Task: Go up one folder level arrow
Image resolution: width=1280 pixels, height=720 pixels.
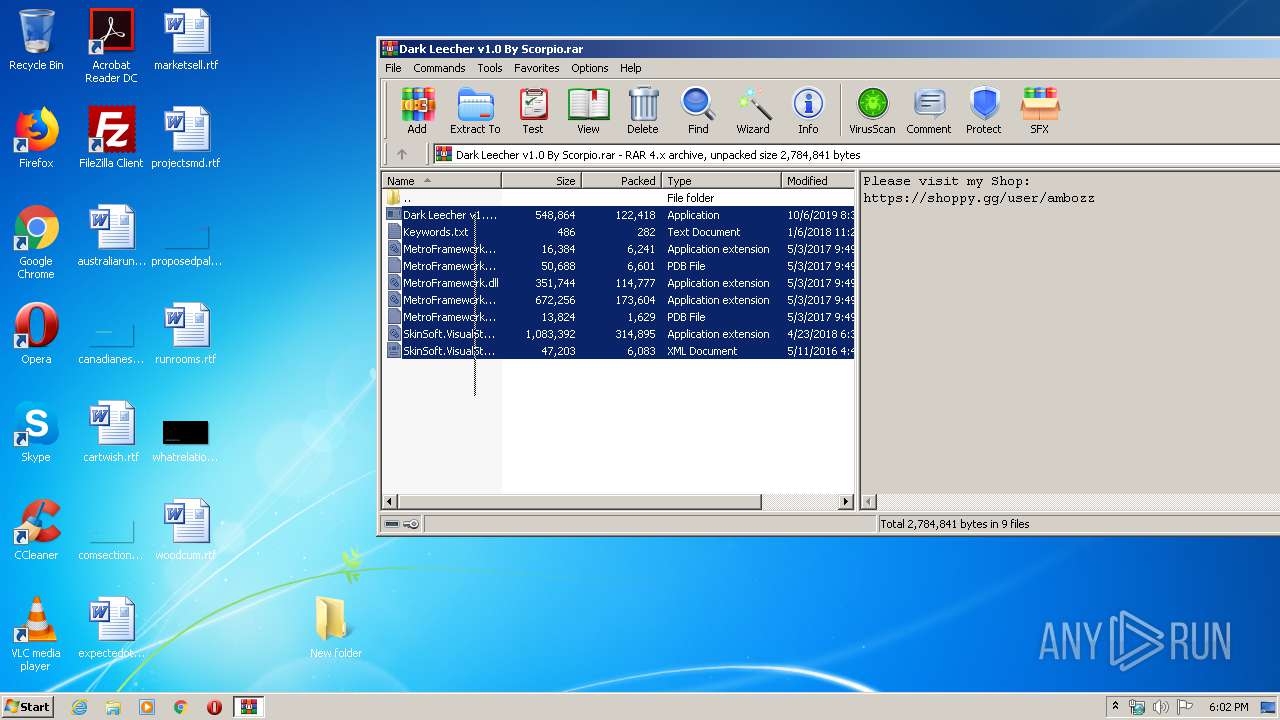Action: click(402, 155)
